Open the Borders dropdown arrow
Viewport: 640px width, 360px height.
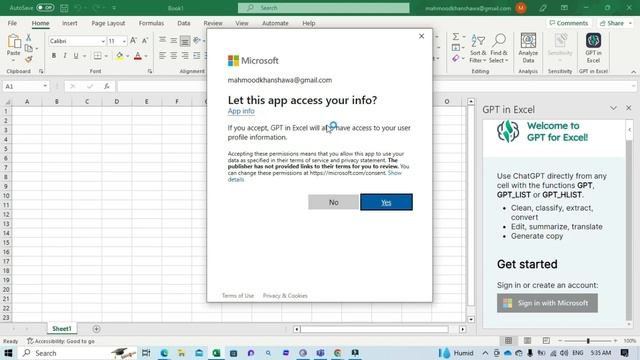106,56
